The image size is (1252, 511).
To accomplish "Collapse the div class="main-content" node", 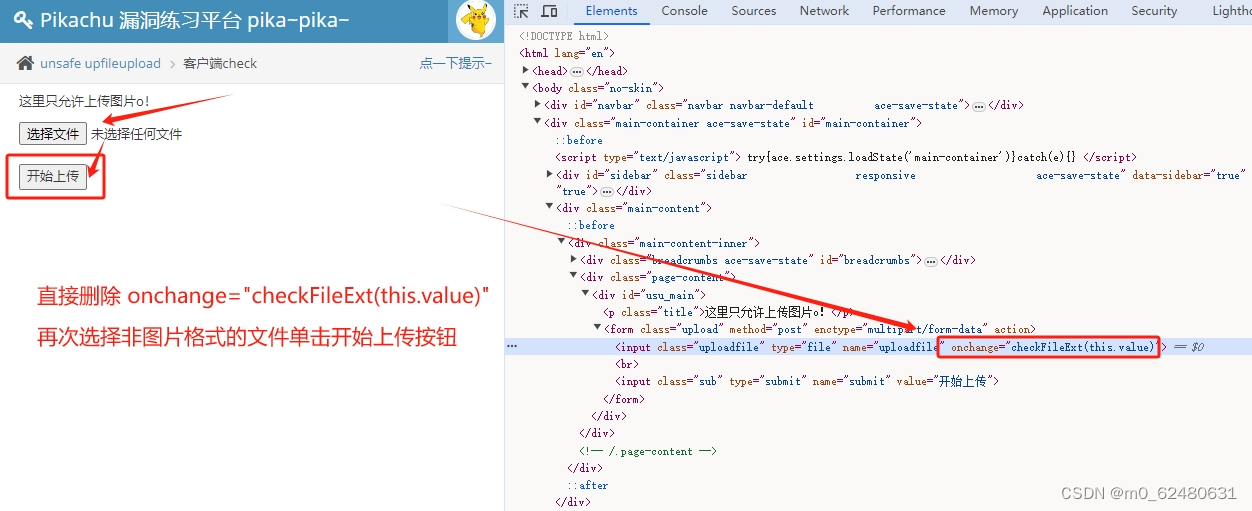I will click(550, 208).
